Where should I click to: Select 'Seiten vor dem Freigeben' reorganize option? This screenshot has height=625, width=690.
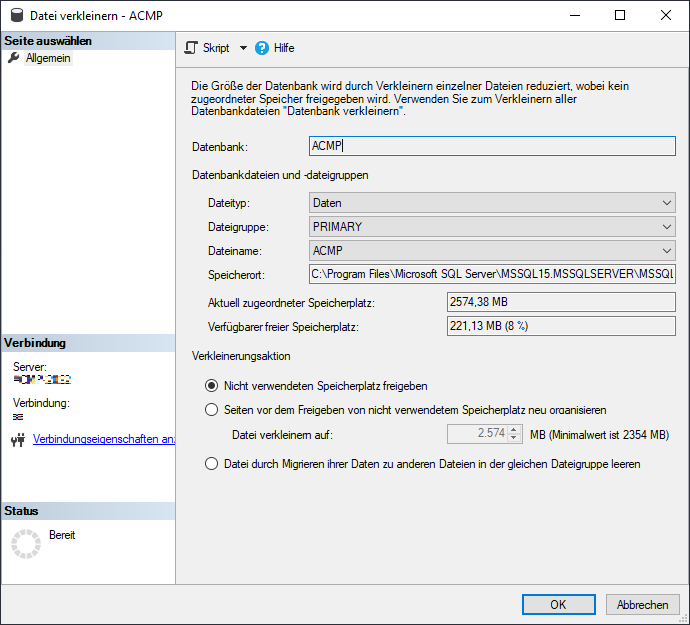coord(211,409)
